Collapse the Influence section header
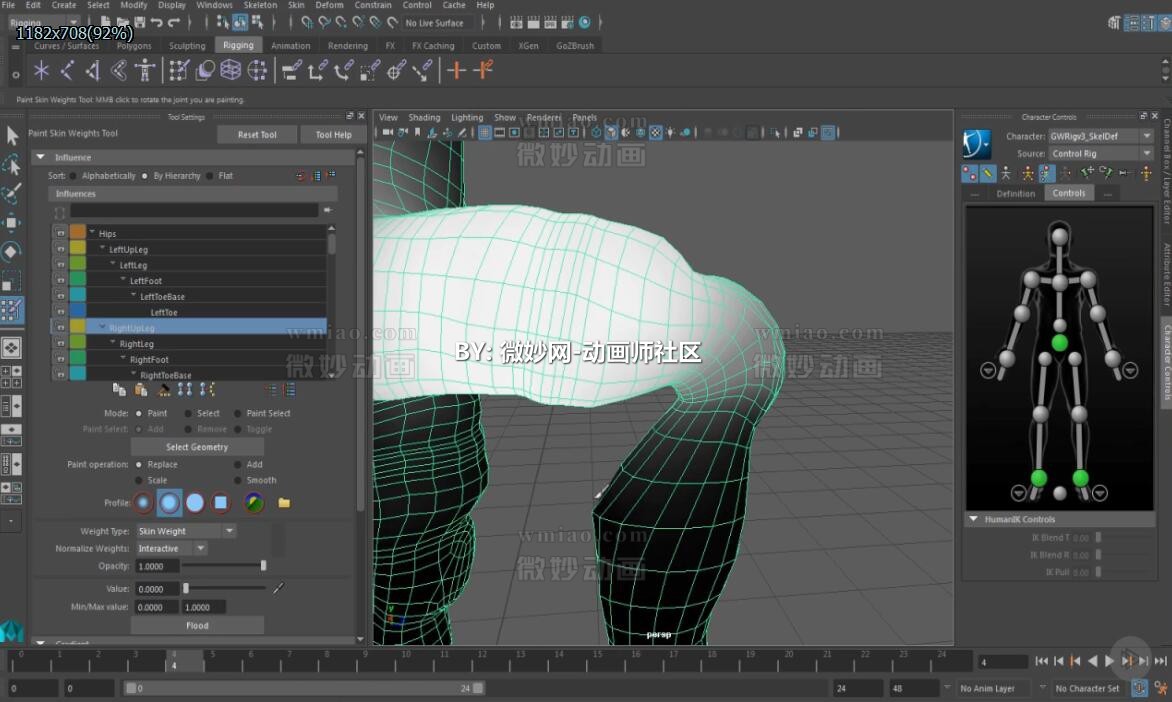The width and height of the screenshot is (1172, 702). click(x=41, y=157)
